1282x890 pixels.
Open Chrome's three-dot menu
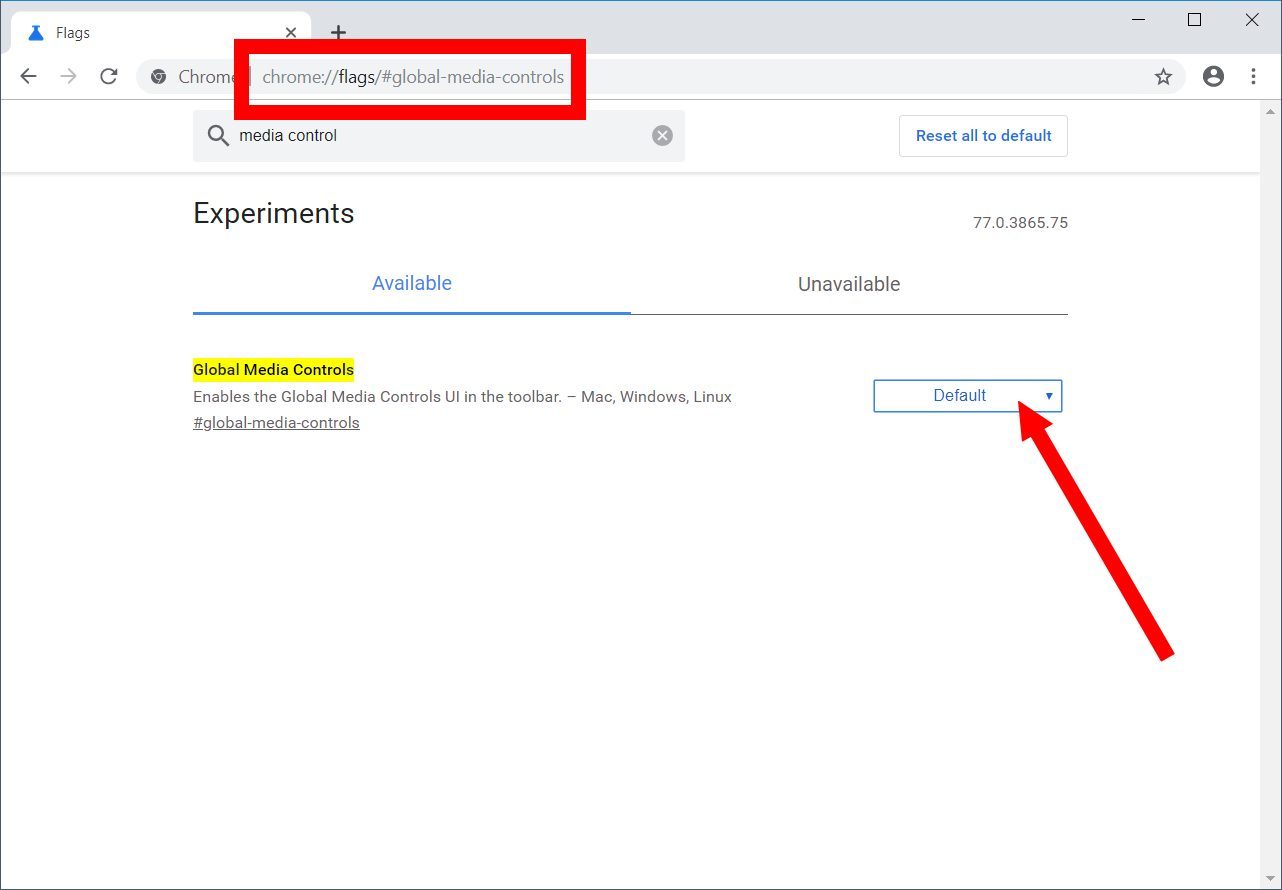pos(1253,76)
